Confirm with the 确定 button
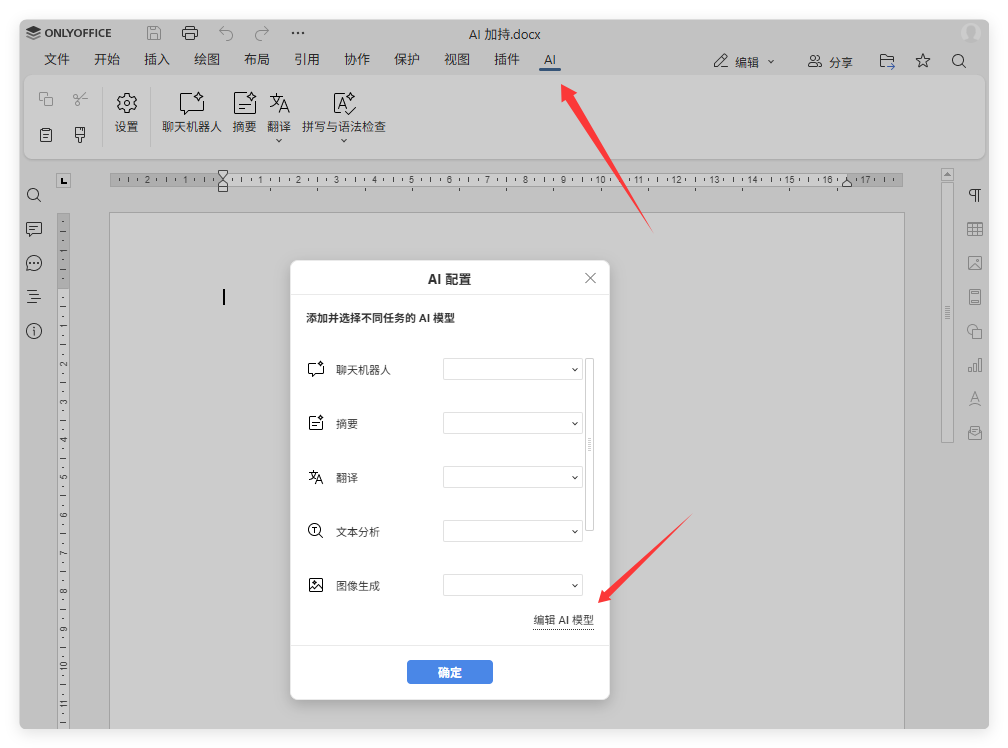 click(450, 672)
